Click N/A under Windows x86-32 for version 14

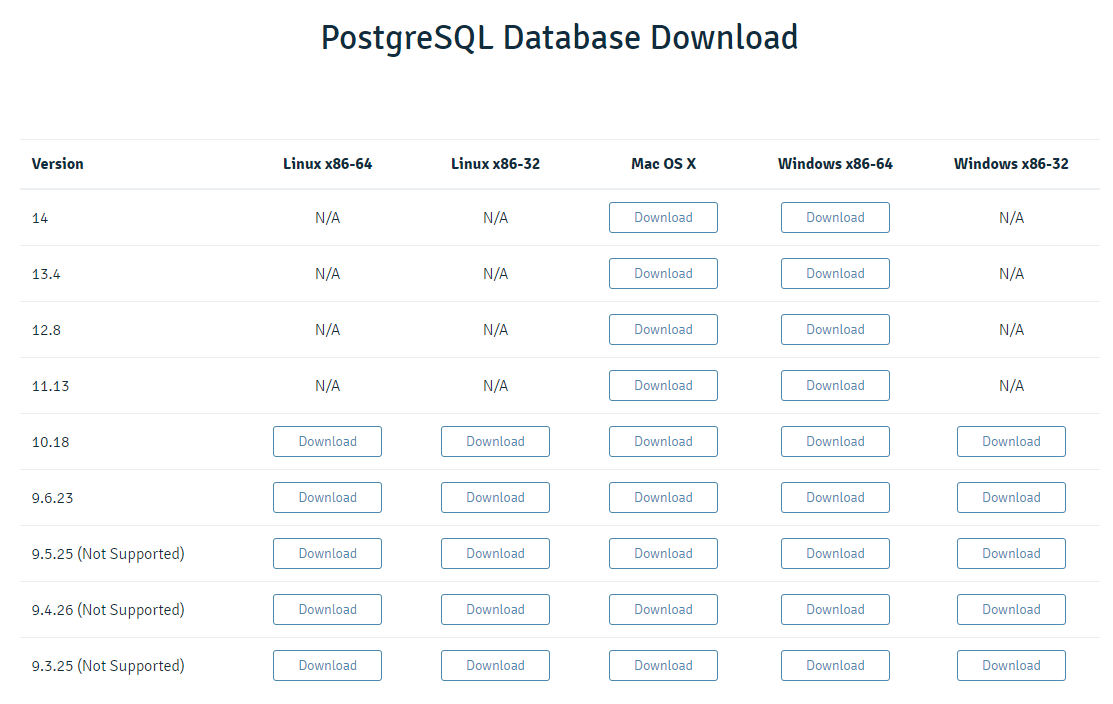click(1011, 218)
